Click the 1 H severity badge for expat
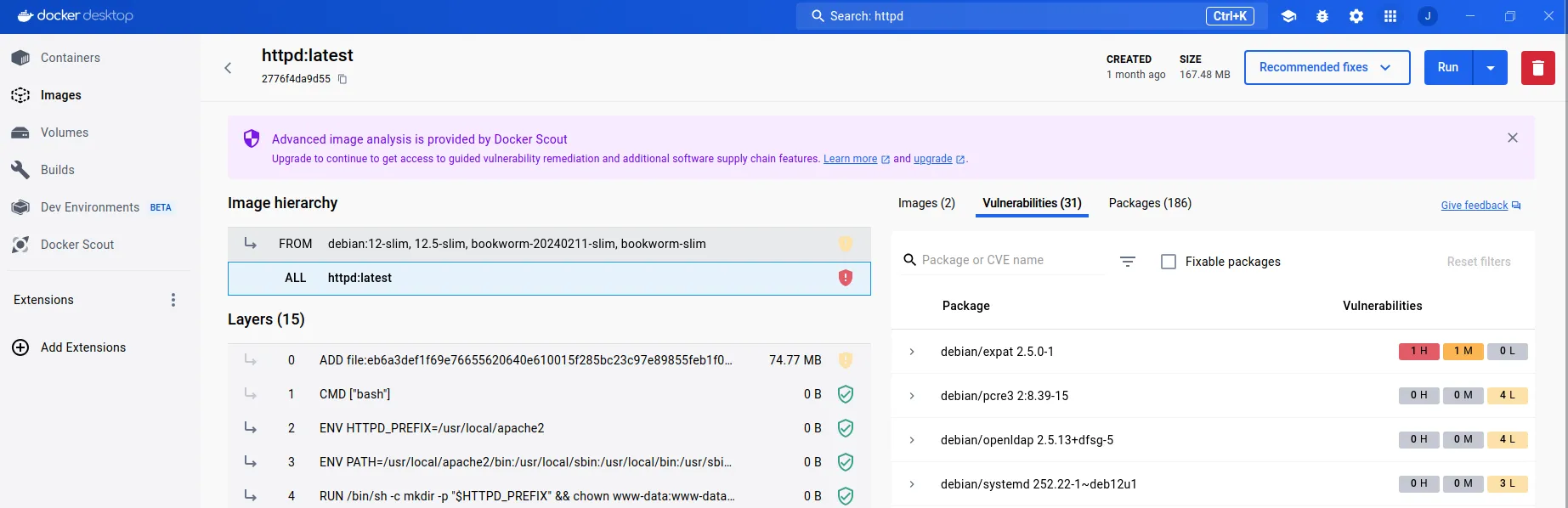 (x=1418, y=352)
